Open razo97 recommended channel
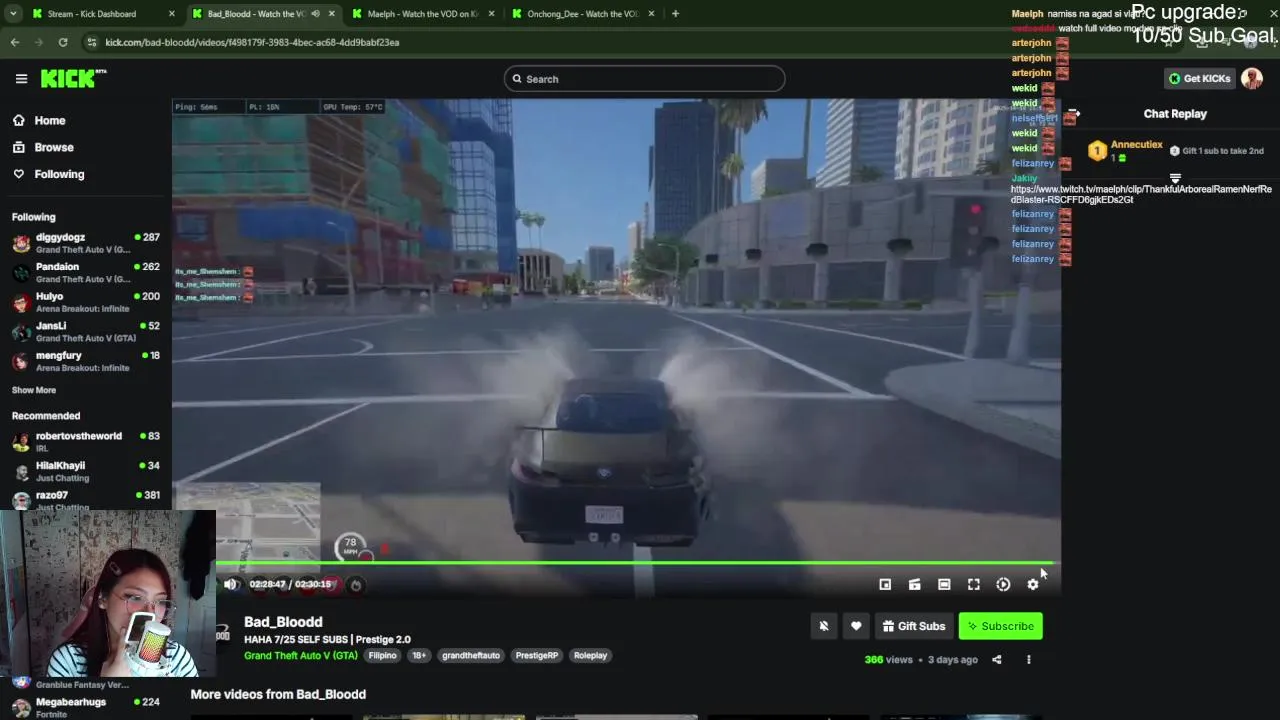Screen dimensions: 1280x720 pos(86,500)
